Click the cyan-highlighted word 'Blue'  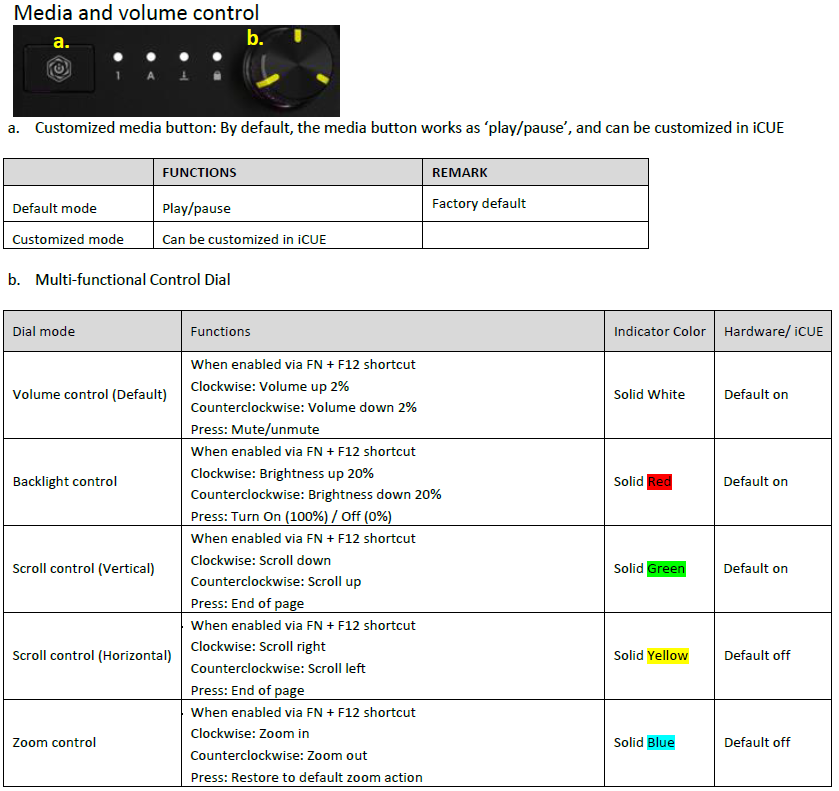pyautogui.click(x=661, y=742)
